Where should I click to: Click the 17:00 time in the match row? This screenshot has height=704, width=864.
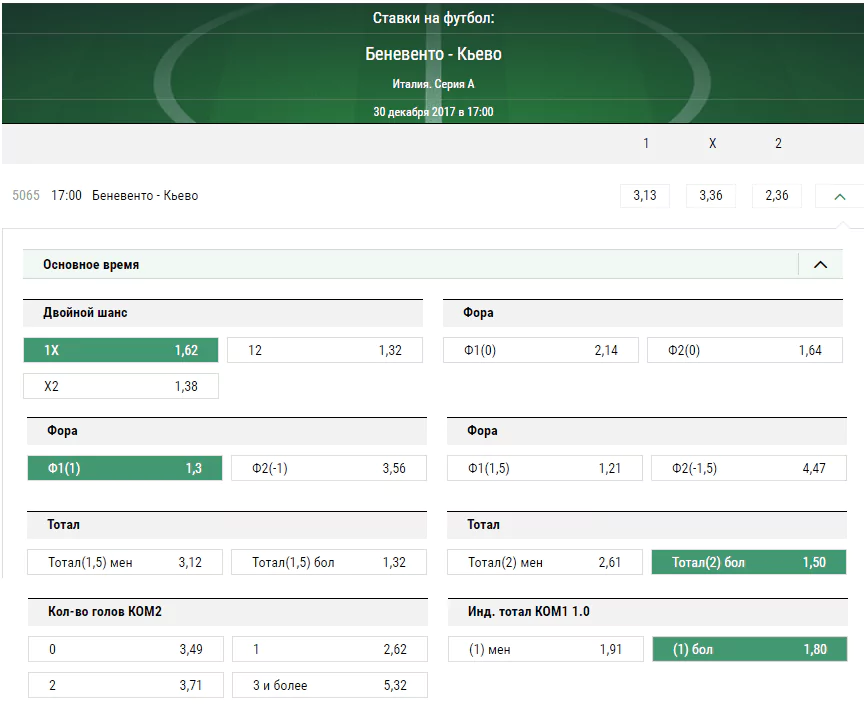66,196
